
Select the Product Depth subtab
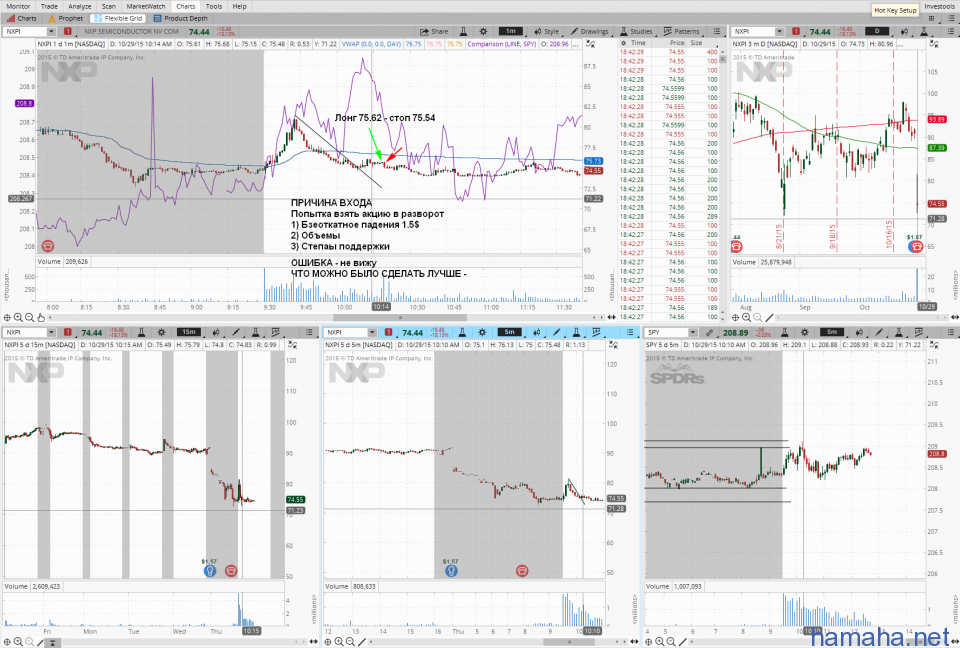pos(181,18)
